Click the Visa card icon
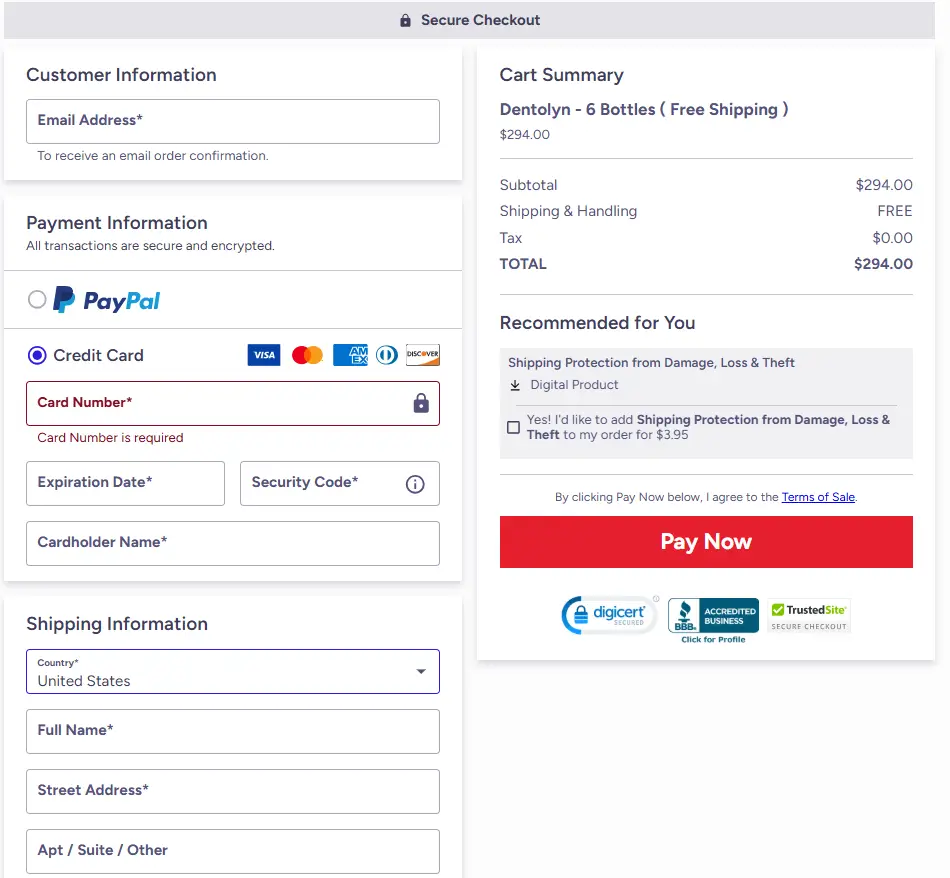Image resolution: width=950 pixels, height=878 pixels. (x=263, y=355)
